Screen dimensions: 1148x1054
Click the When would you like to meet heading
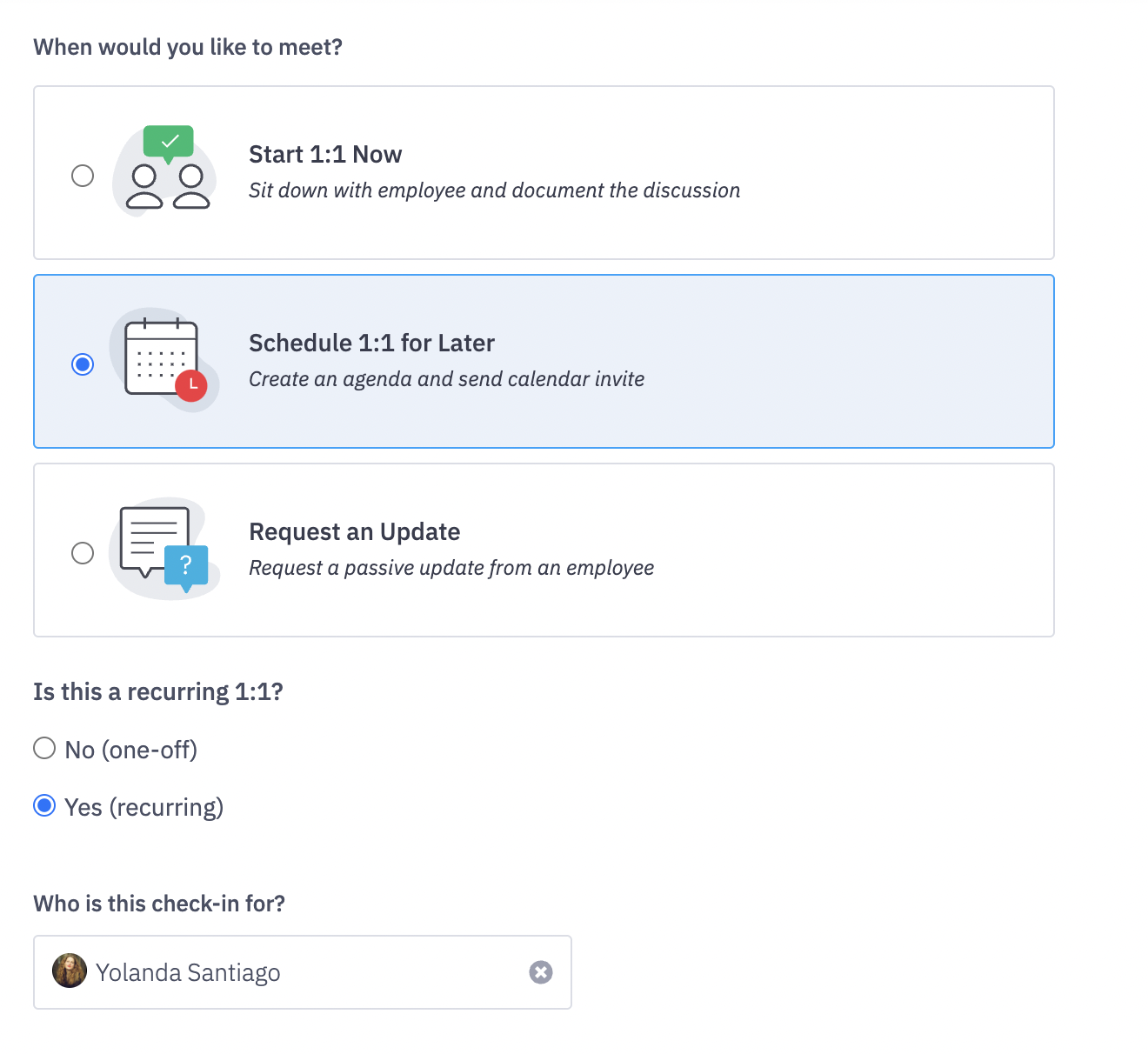(x=188, y=47)
